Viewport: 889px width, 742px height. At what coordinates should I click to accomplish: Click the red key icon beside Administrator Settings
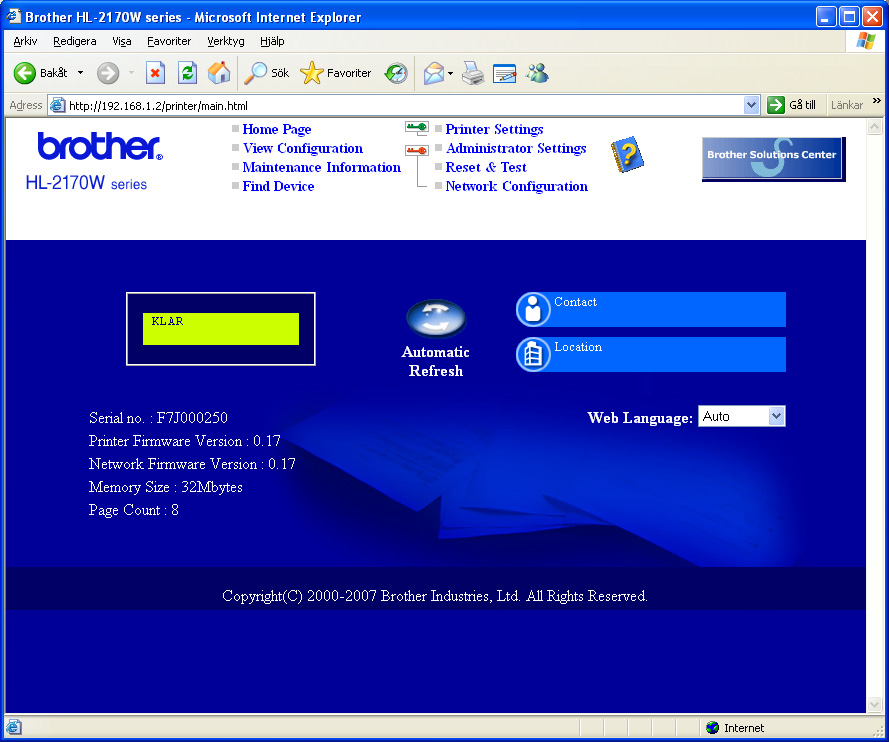click(x=417, y=150)
